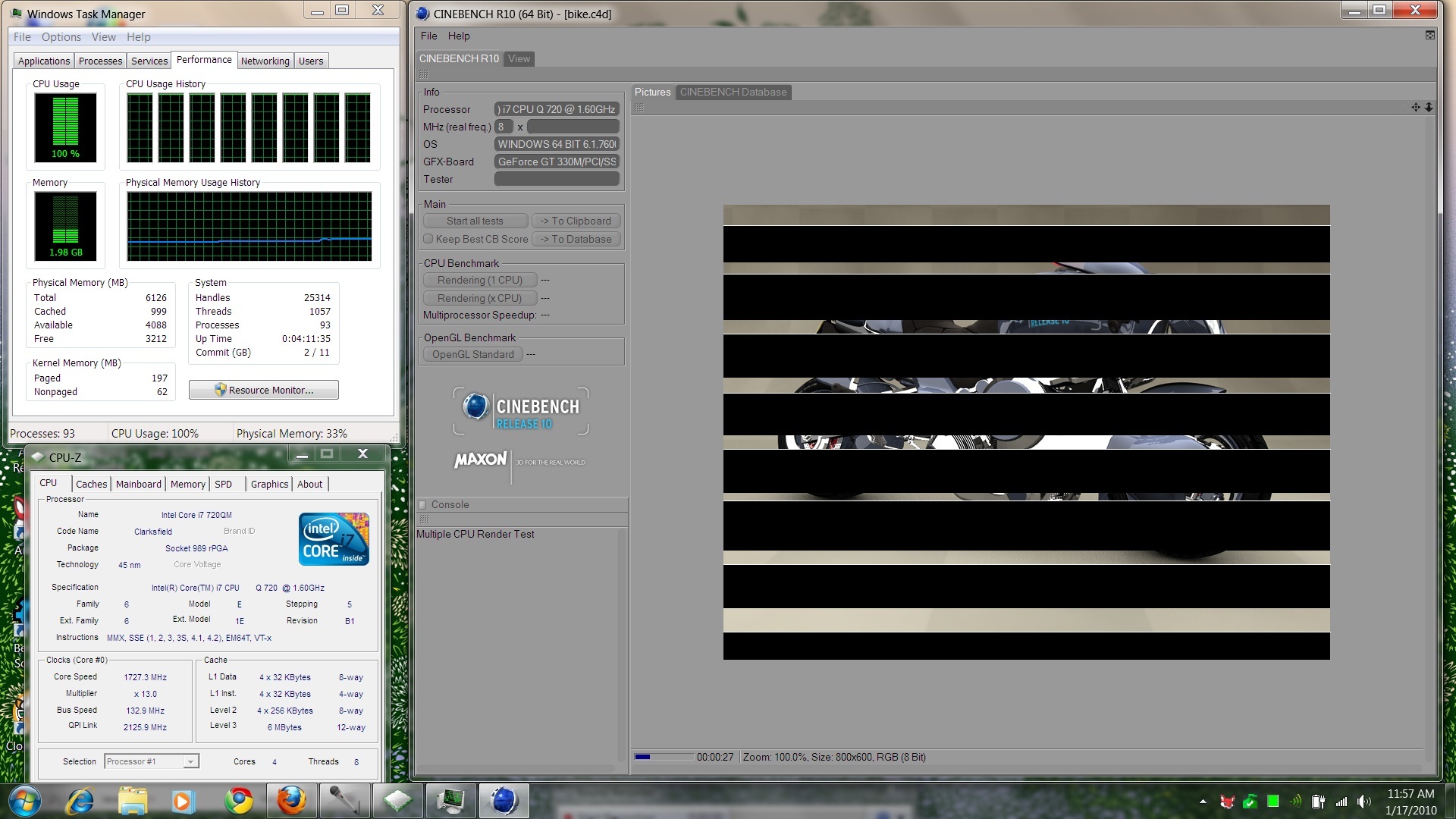Click the Tester input field
Image resolution: width=1456 pixels, height=819 pixels.
557,179
